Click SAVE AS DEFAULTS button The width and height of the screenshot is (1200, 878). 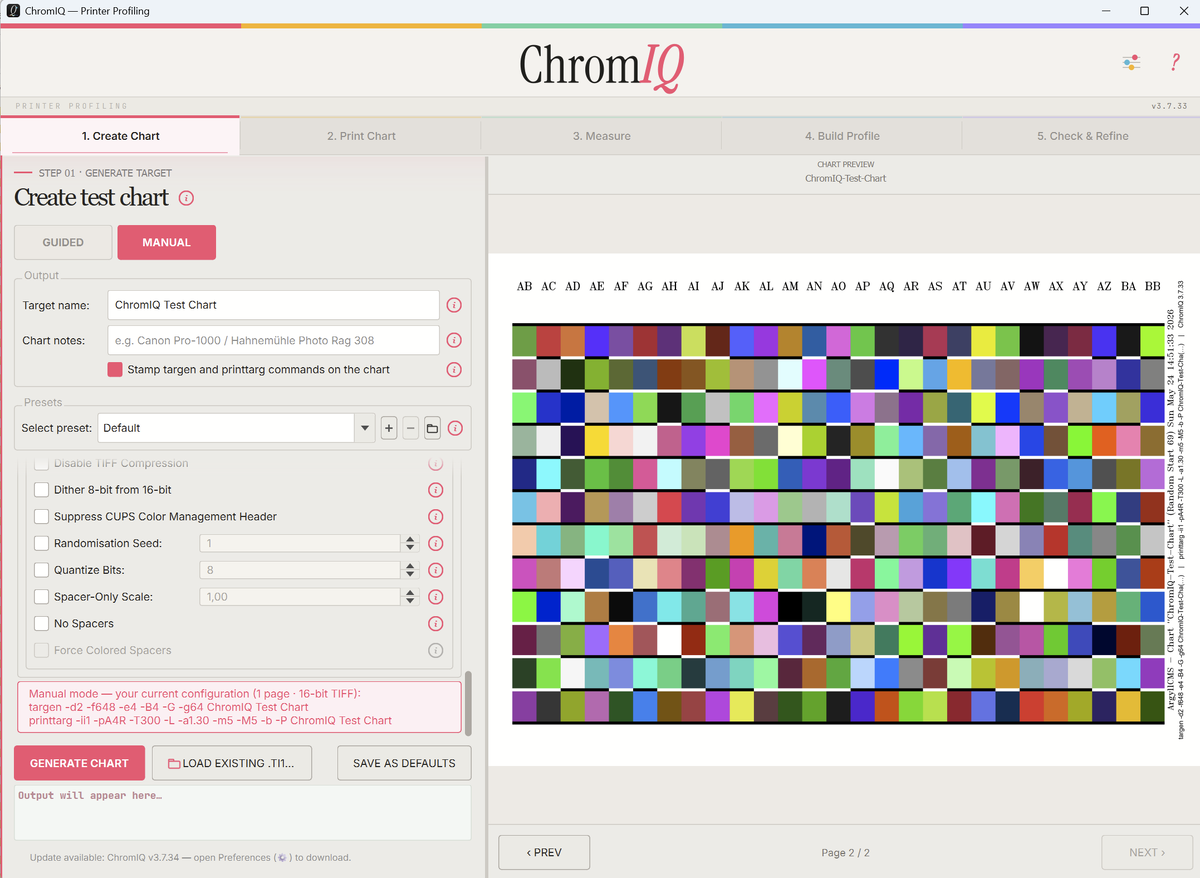[404, 763]
